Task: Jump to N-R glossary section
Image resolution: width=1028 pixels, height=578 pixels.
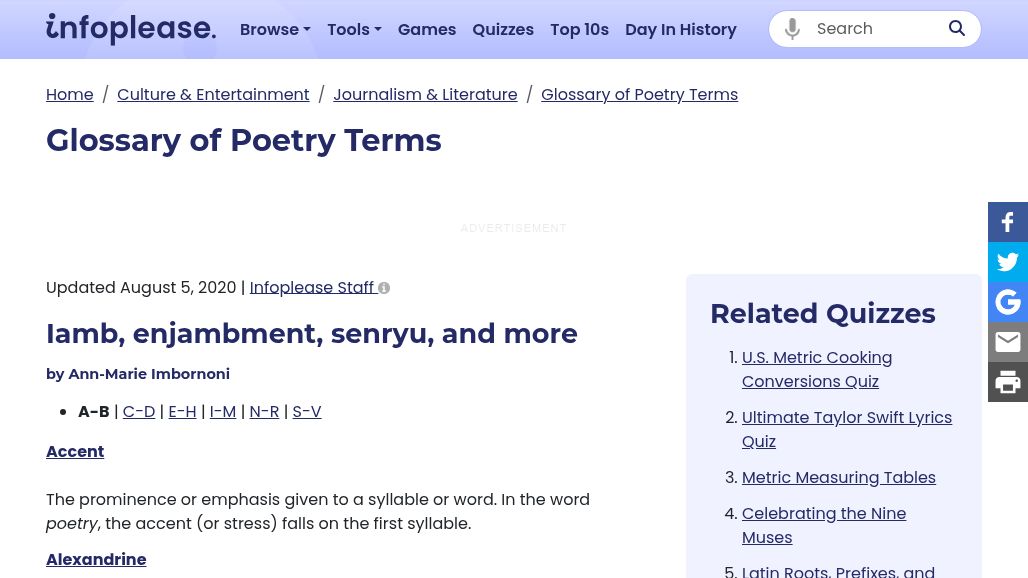Action: tap(264, 412)
